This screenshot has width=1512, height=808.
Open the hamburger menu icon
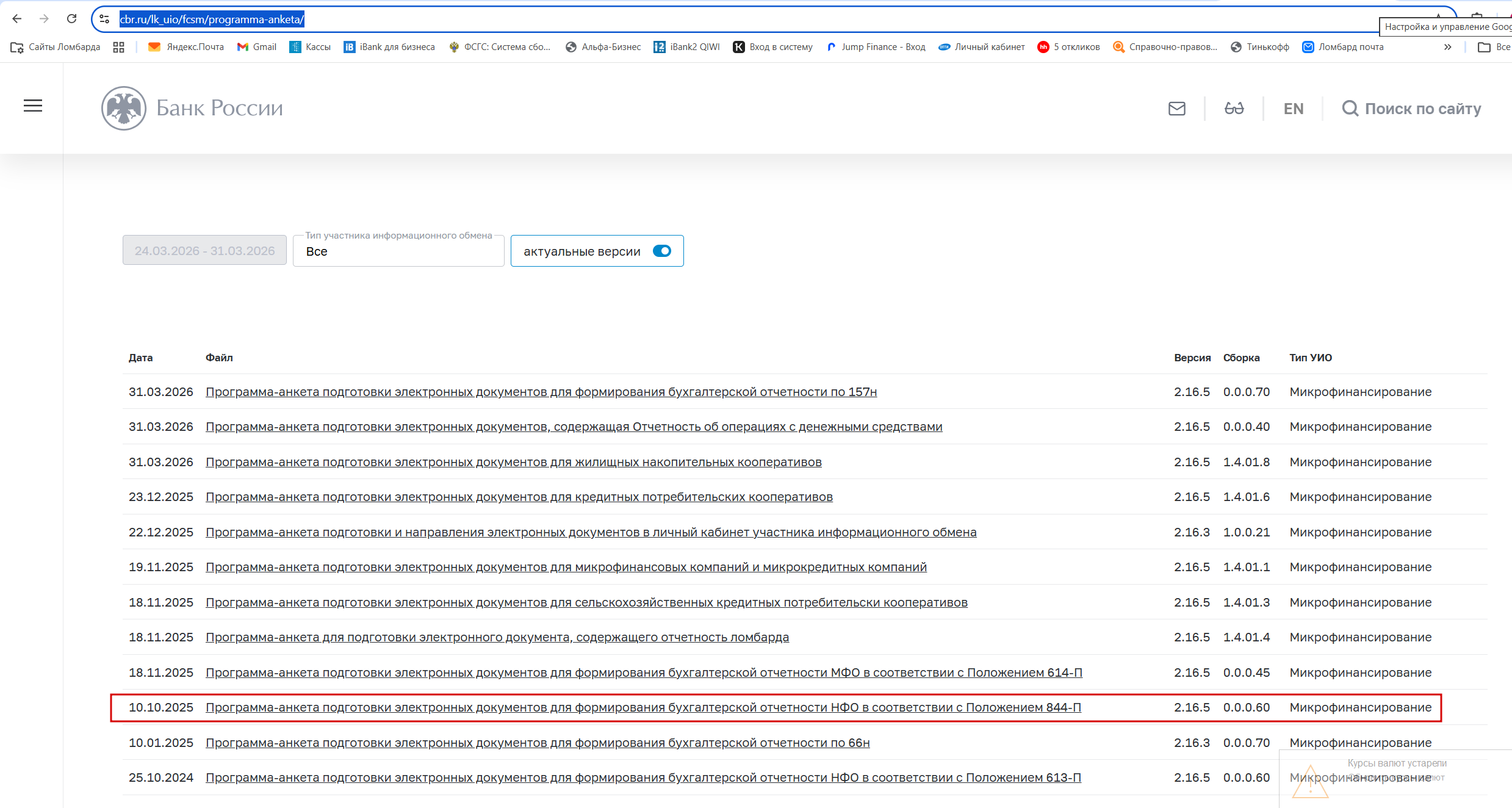tap(33, 106)
